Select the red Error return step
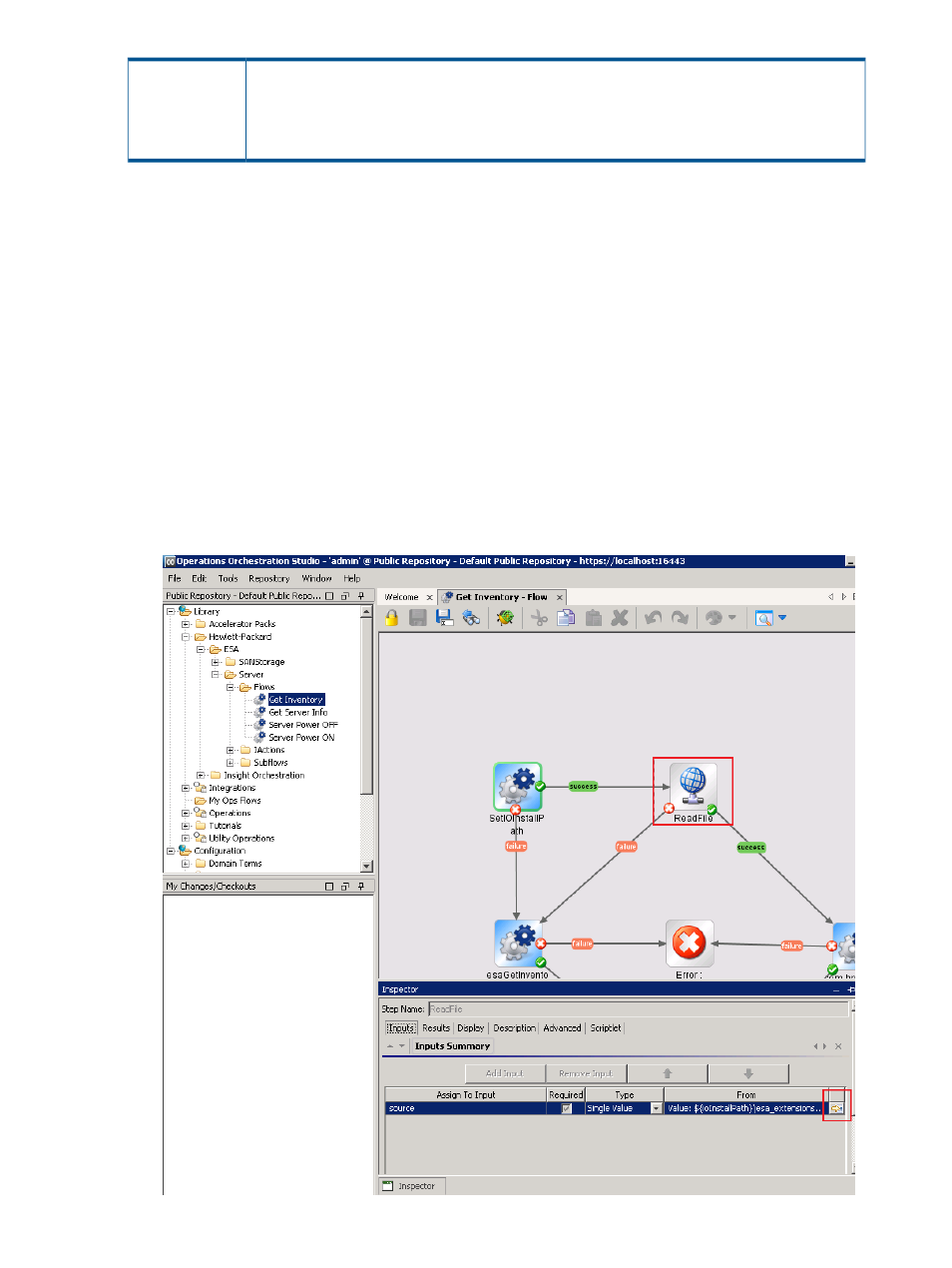Viewport: 952px width, 1268px height. (x=690, y=943)
